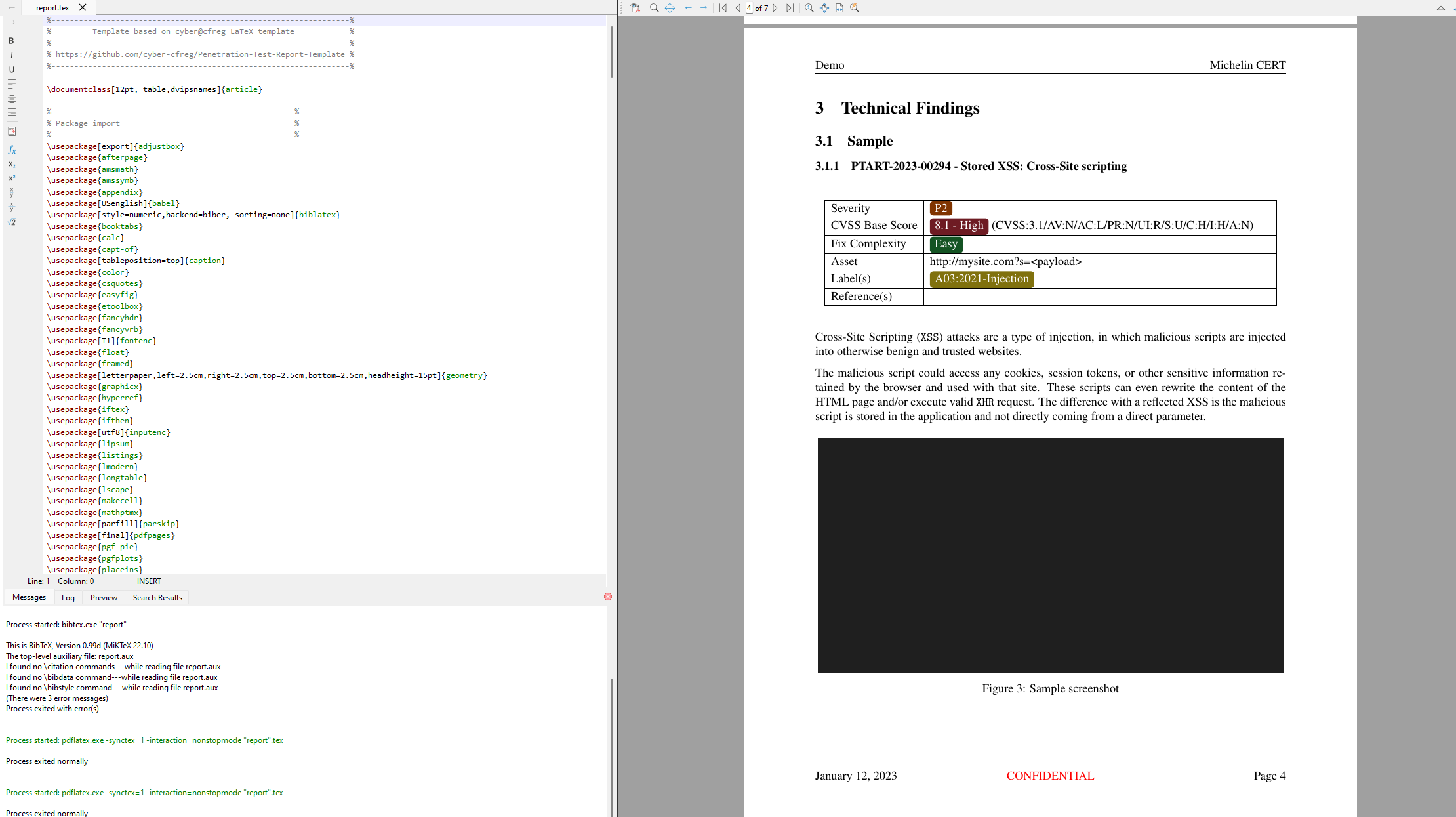
Task: Switch to the Log tab
Action: (x=68, y=597)
